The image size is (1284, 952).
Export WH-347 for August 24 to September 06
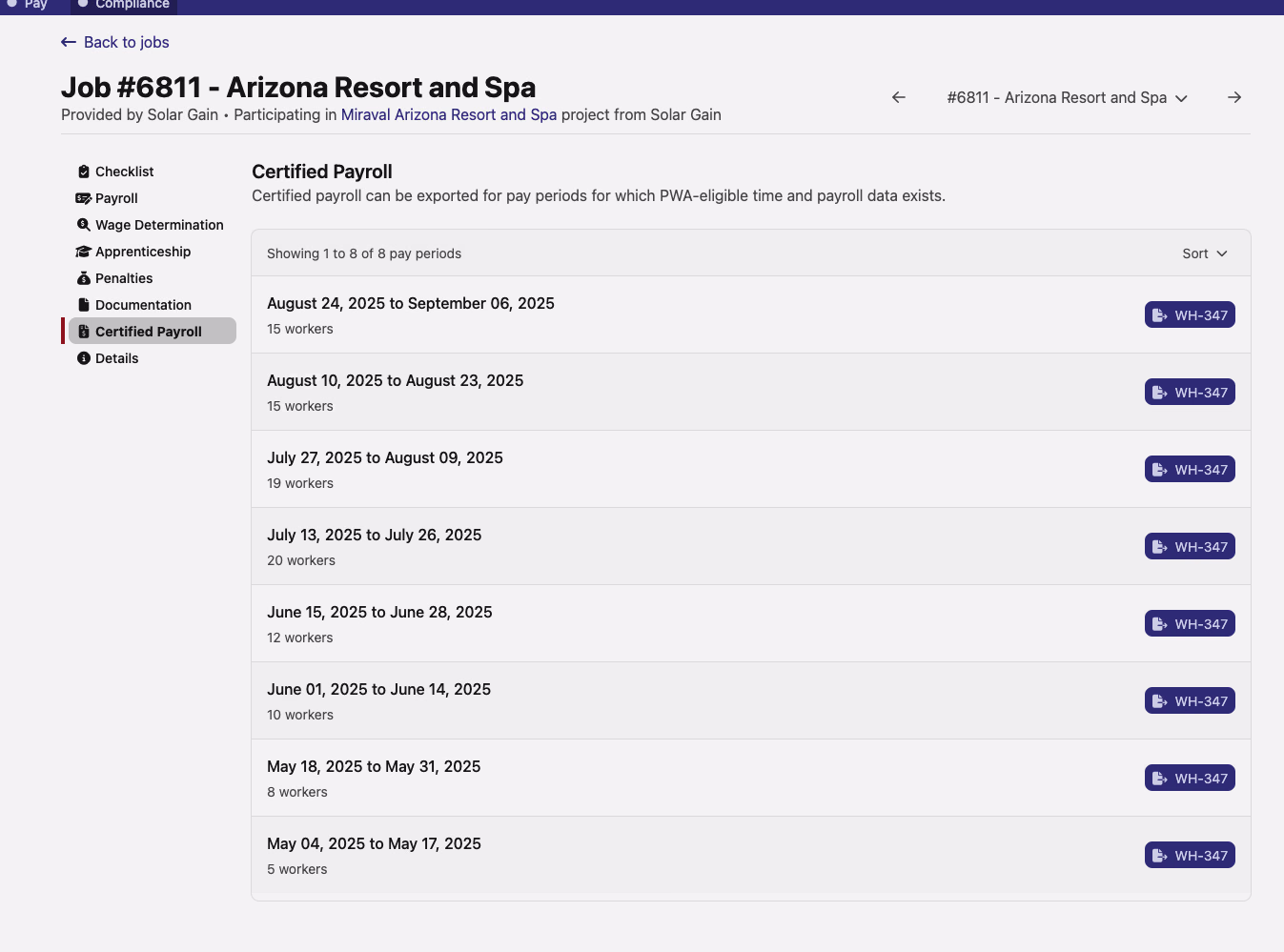(1190, 315)
